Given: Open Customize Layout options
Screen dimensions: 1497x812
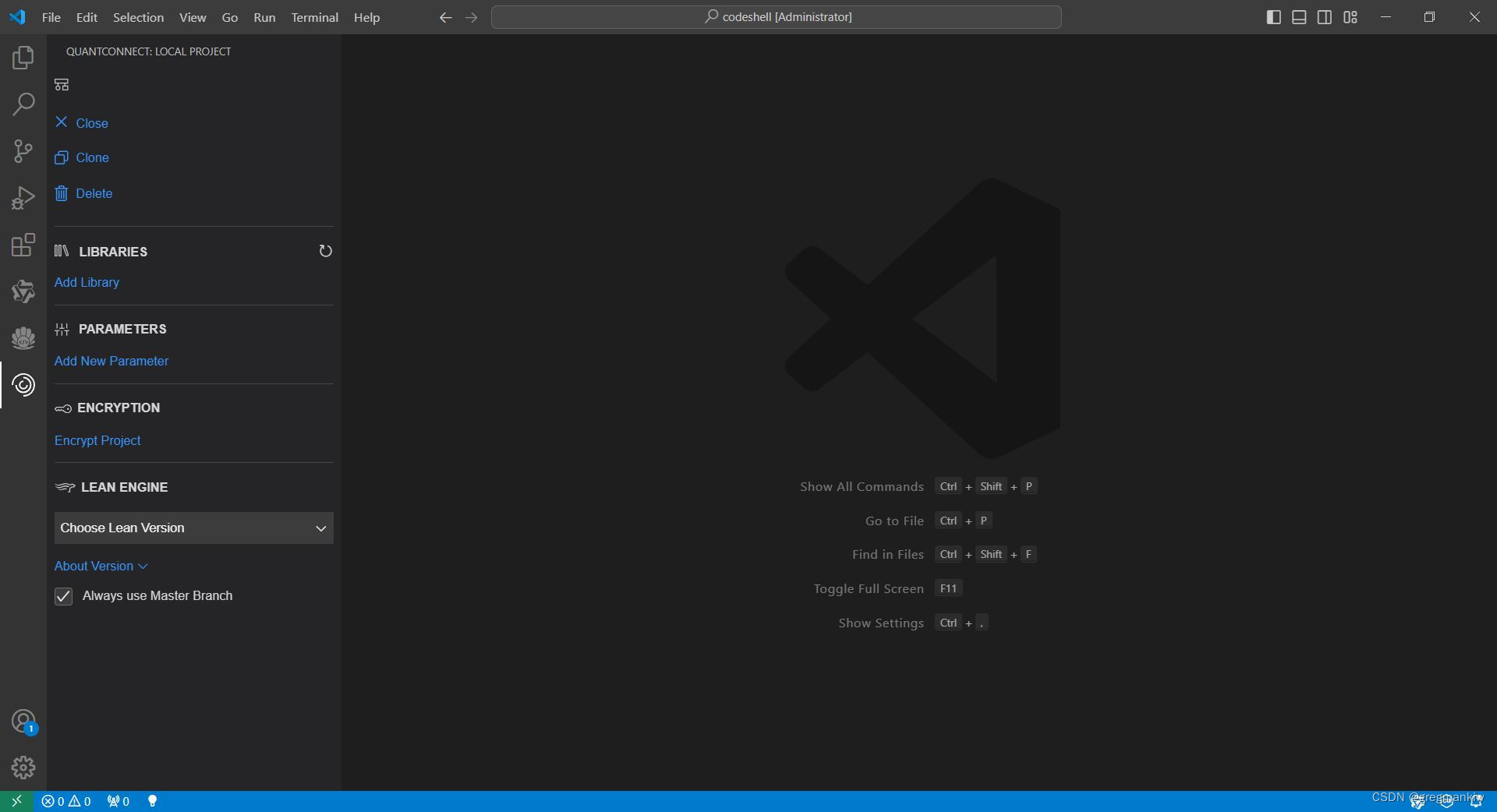Looking at the screenshot, I should point(1350,17).
